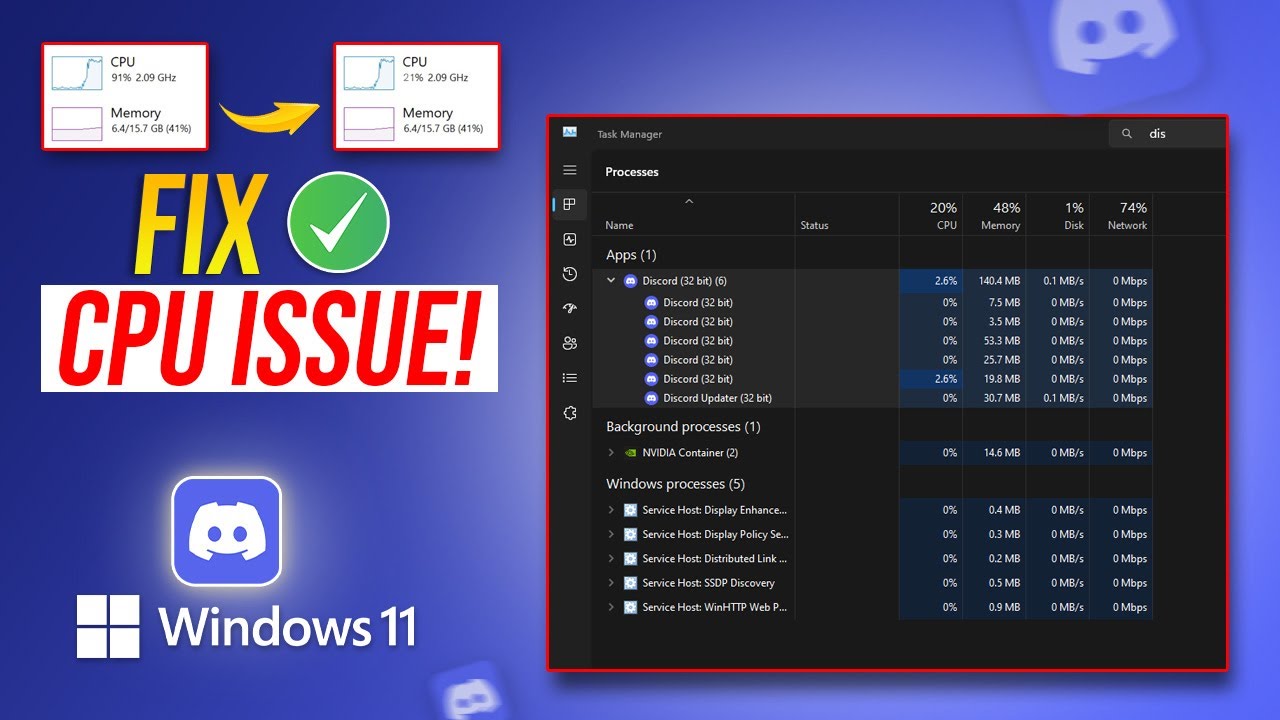Viewport: 1280px width, 720px height.
Task: Select Service Host: SSDP Discovery name text
Action: [708, 583]
